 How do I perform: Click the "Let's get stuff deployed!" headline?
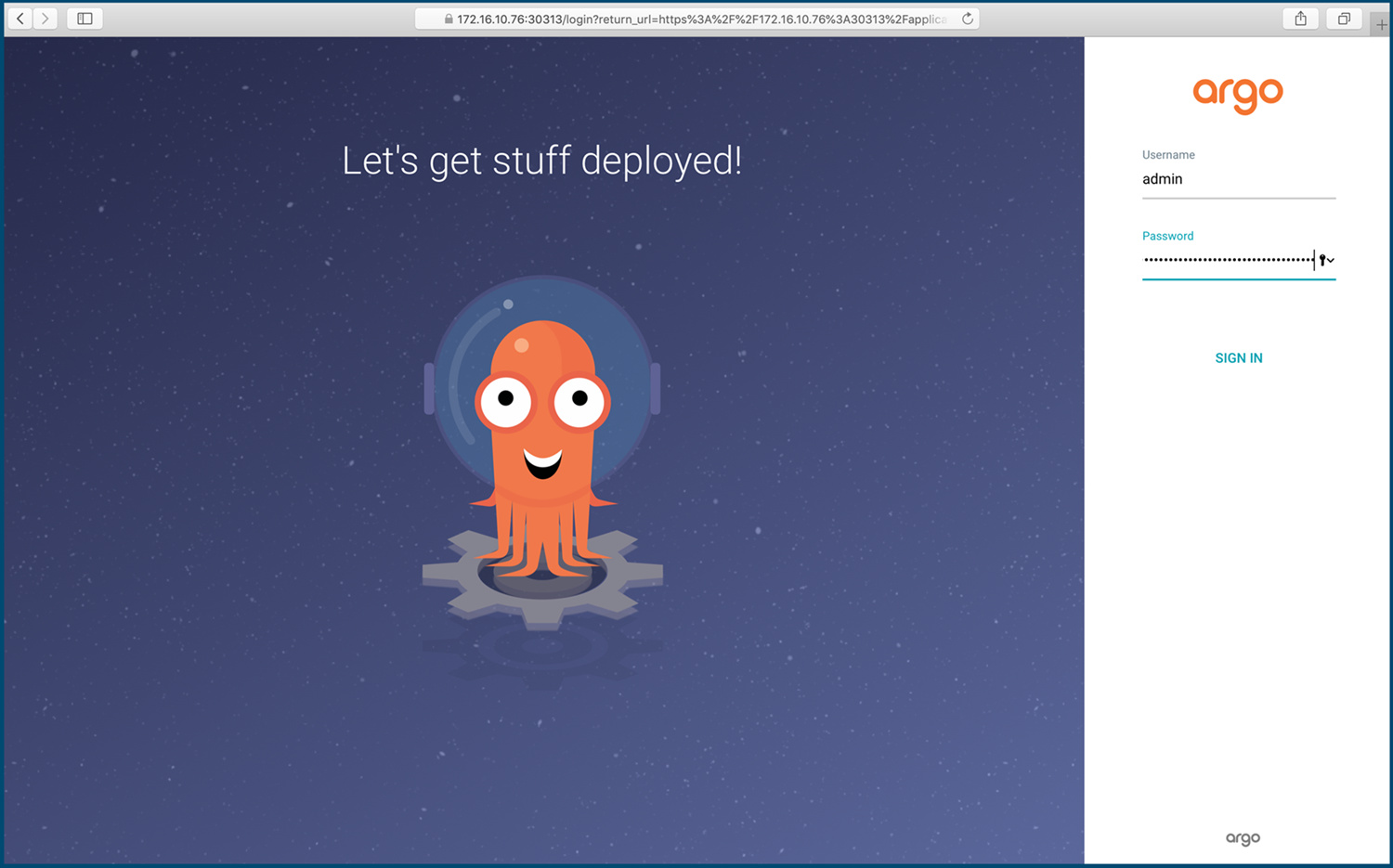coord(541,161)
